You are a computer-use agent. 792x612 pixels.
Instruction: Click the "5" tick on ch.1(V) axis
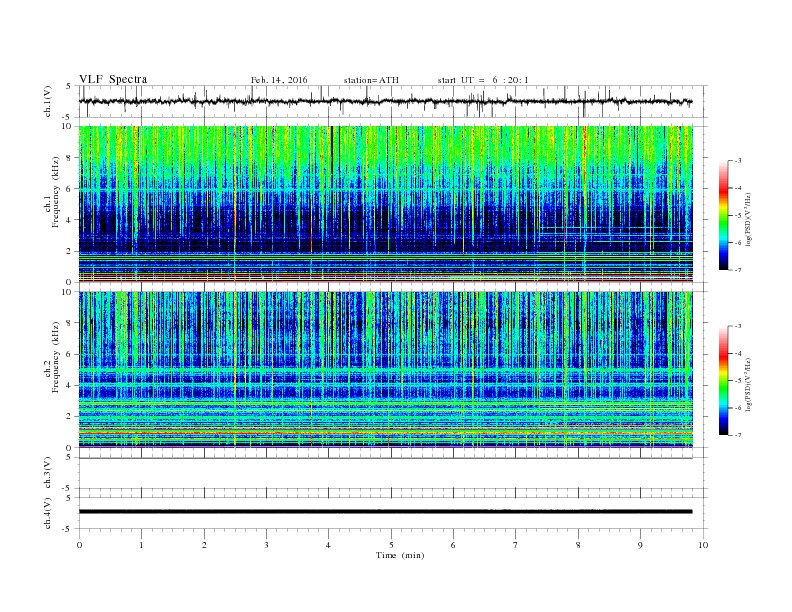point(70,86)
